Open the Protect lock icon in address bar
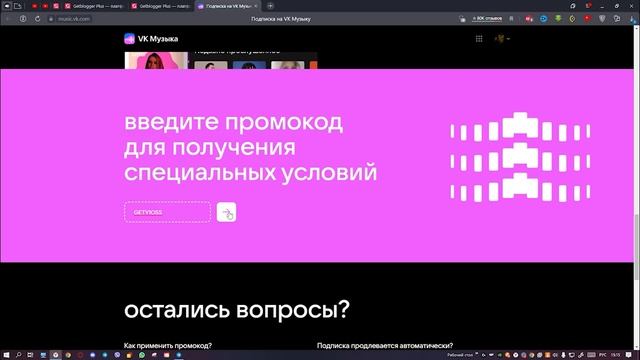This screenshot has width=640, height=360. coord(462,19)
